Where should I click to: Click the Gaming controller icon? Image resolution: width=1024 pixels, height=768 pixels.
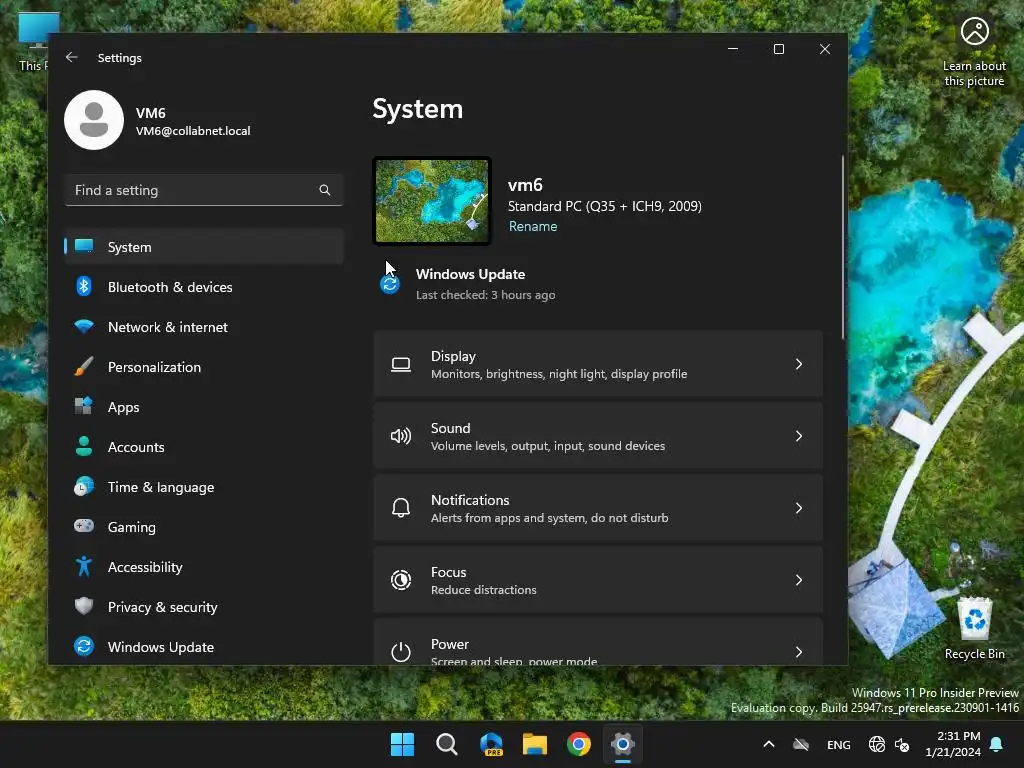84,526
